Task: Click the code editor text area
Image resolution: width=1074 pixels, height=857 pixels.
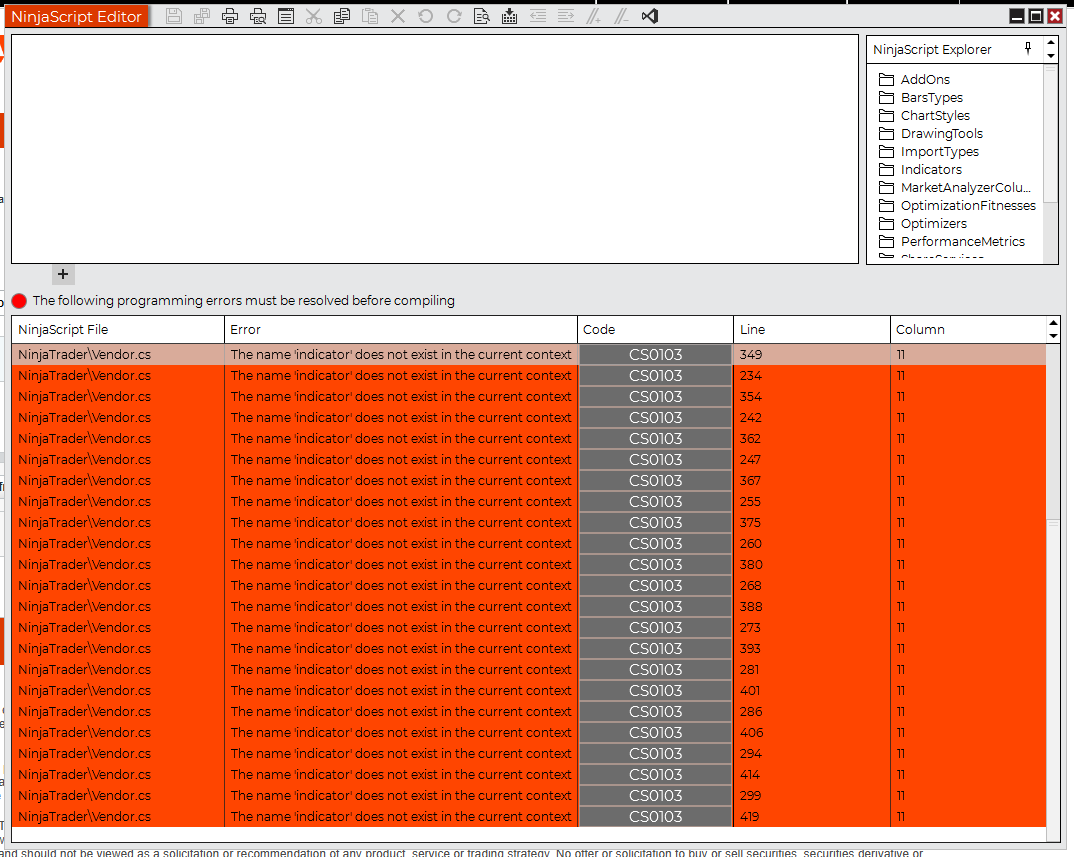Action: pos(435,149)
